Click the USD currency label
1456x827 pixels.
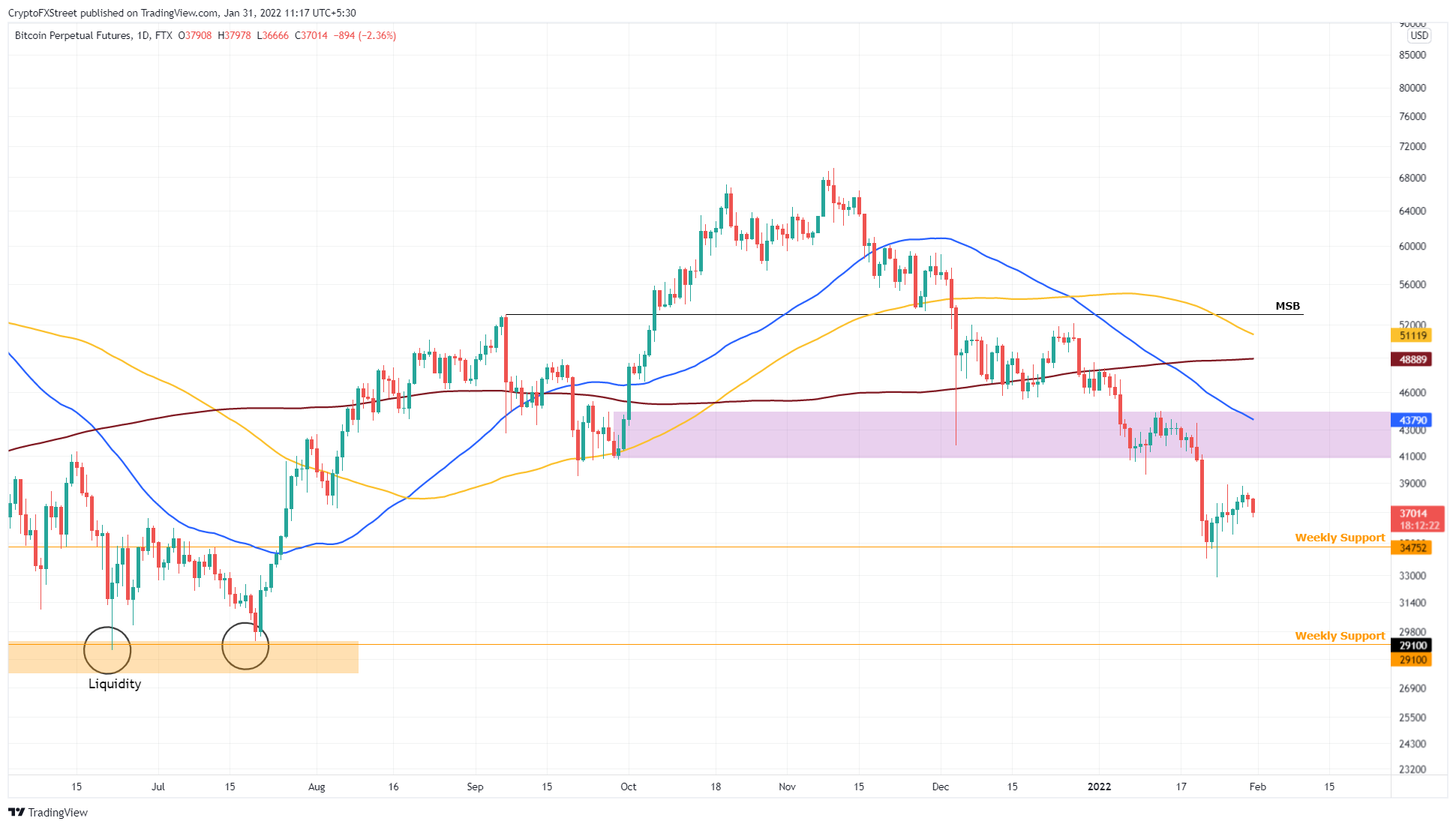coord(1419,35)
